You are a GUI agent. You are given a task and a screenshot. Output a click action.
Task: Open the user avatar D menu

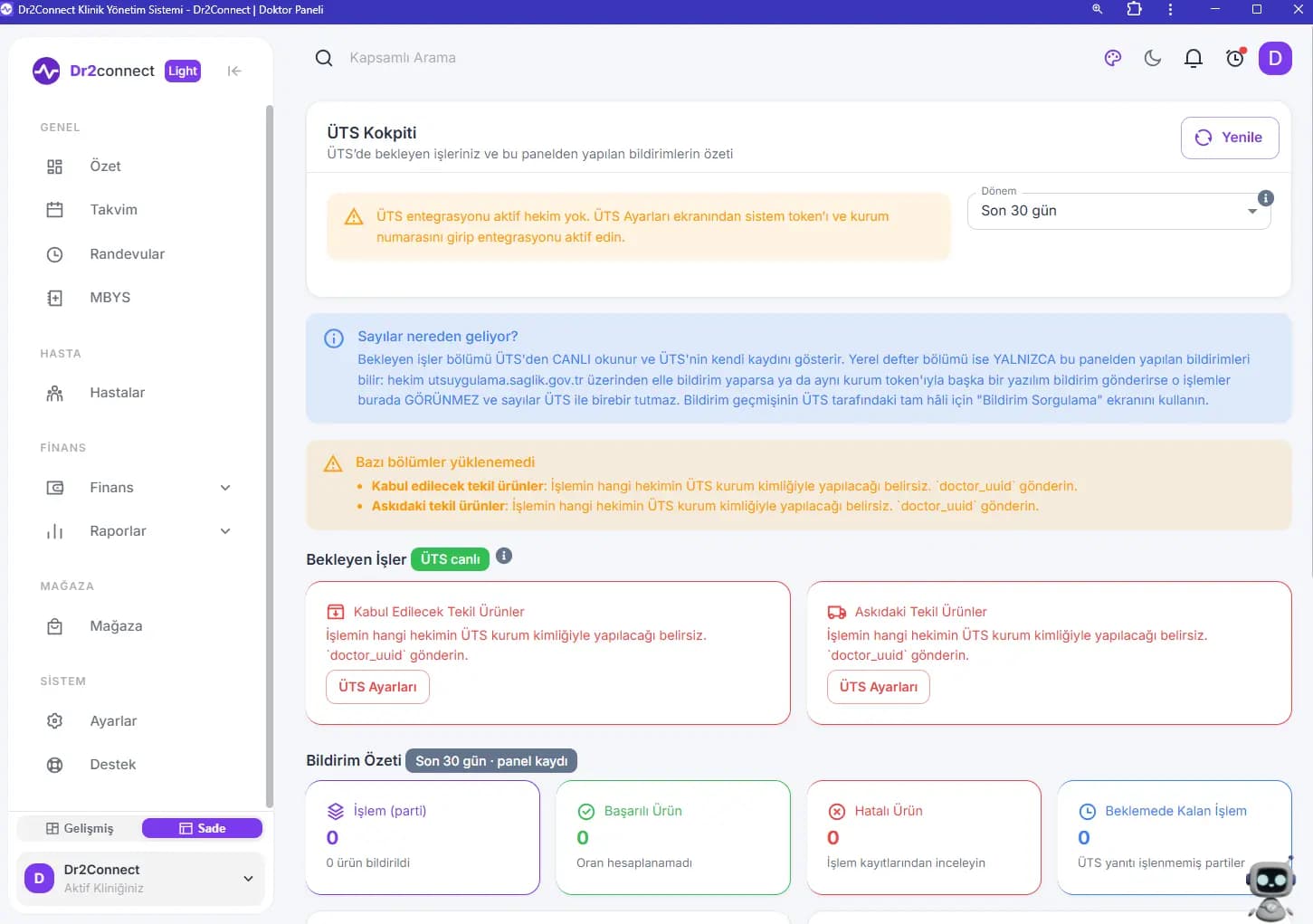pyautogui.click(x=1275, y=58)
